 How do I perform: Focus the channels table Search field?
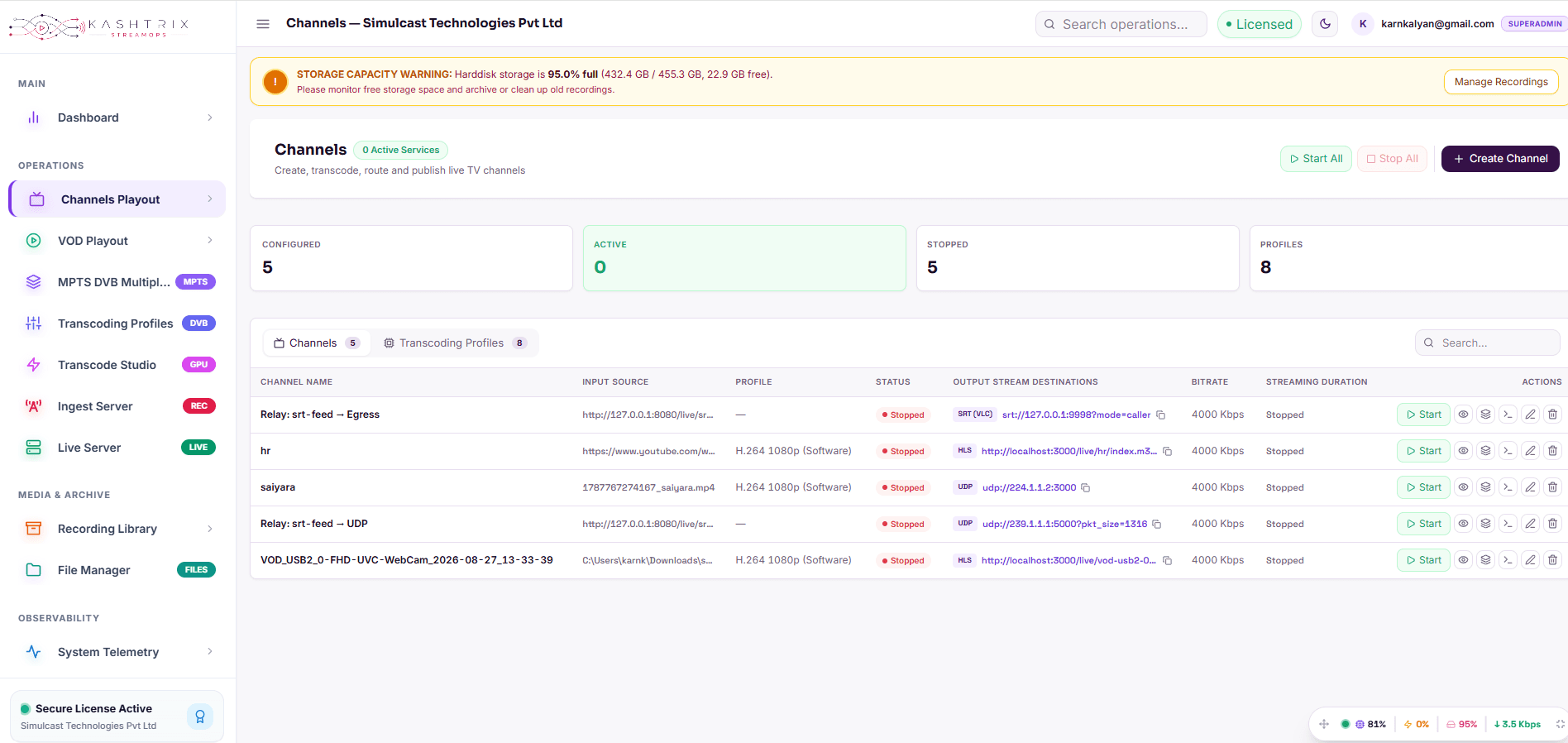1487,343
